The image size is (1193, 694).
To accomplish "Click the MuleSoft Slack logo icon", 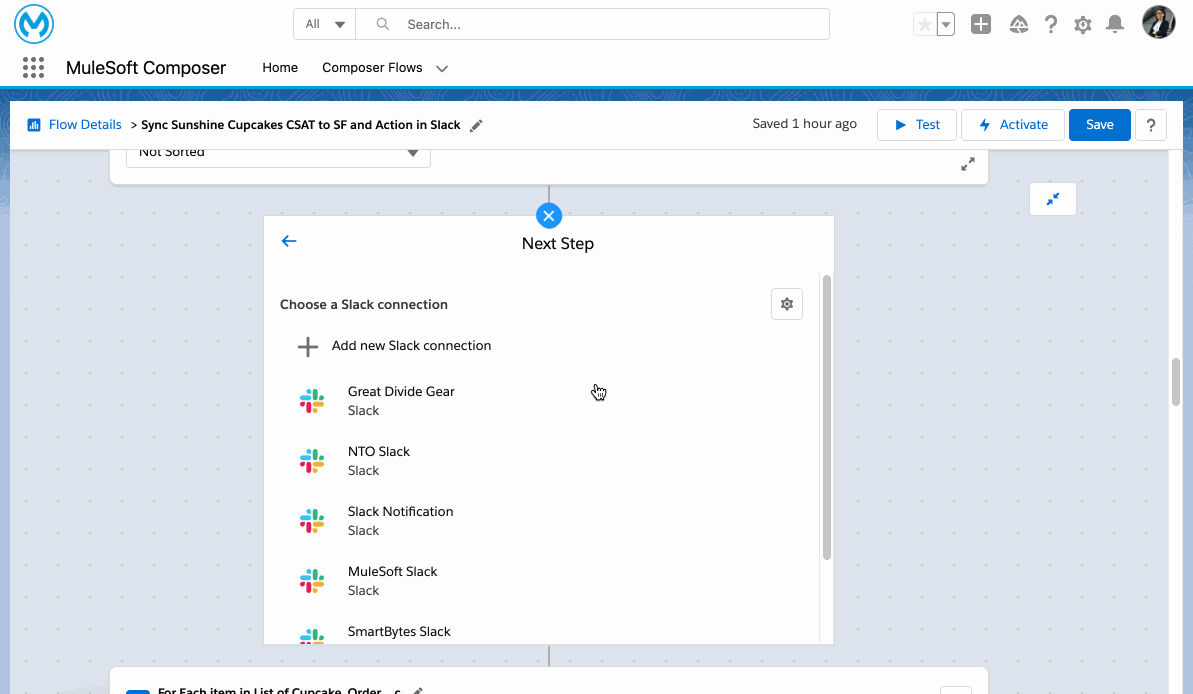I will pyautogui.click(x=312, y=581).
